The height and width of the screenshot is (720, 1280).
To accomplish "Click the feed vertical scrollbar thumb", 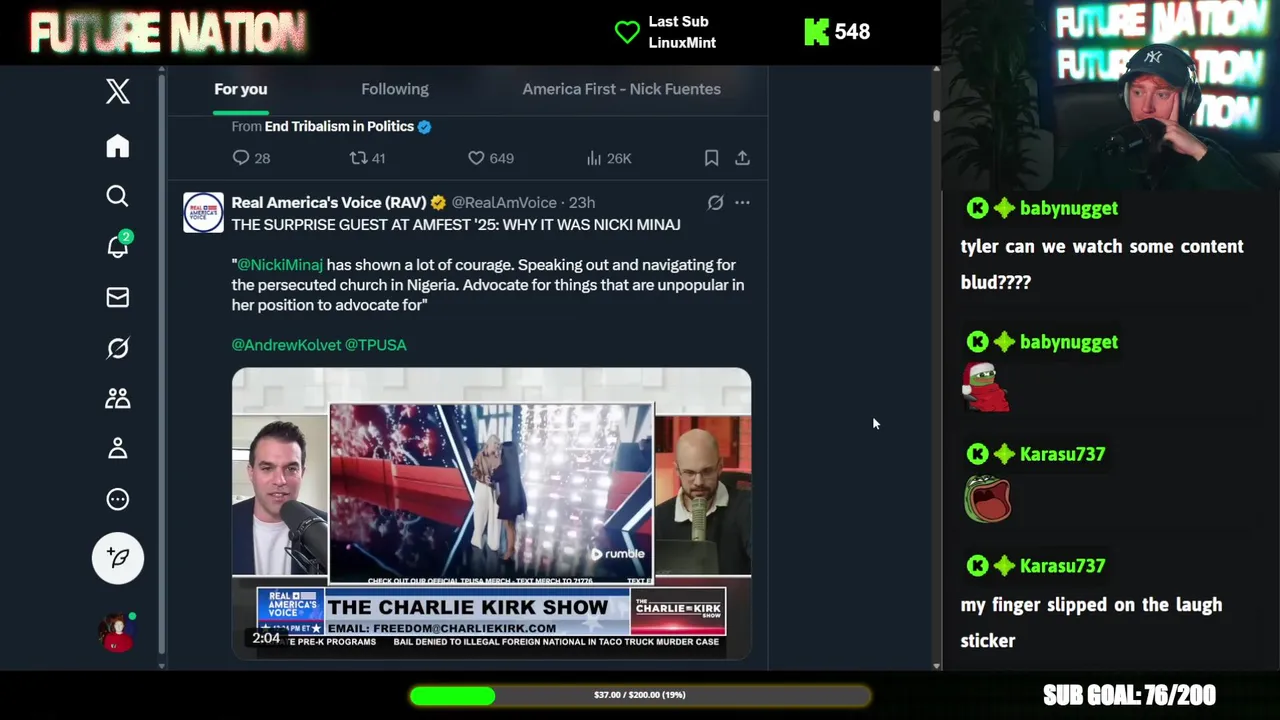I will (936, 114).
